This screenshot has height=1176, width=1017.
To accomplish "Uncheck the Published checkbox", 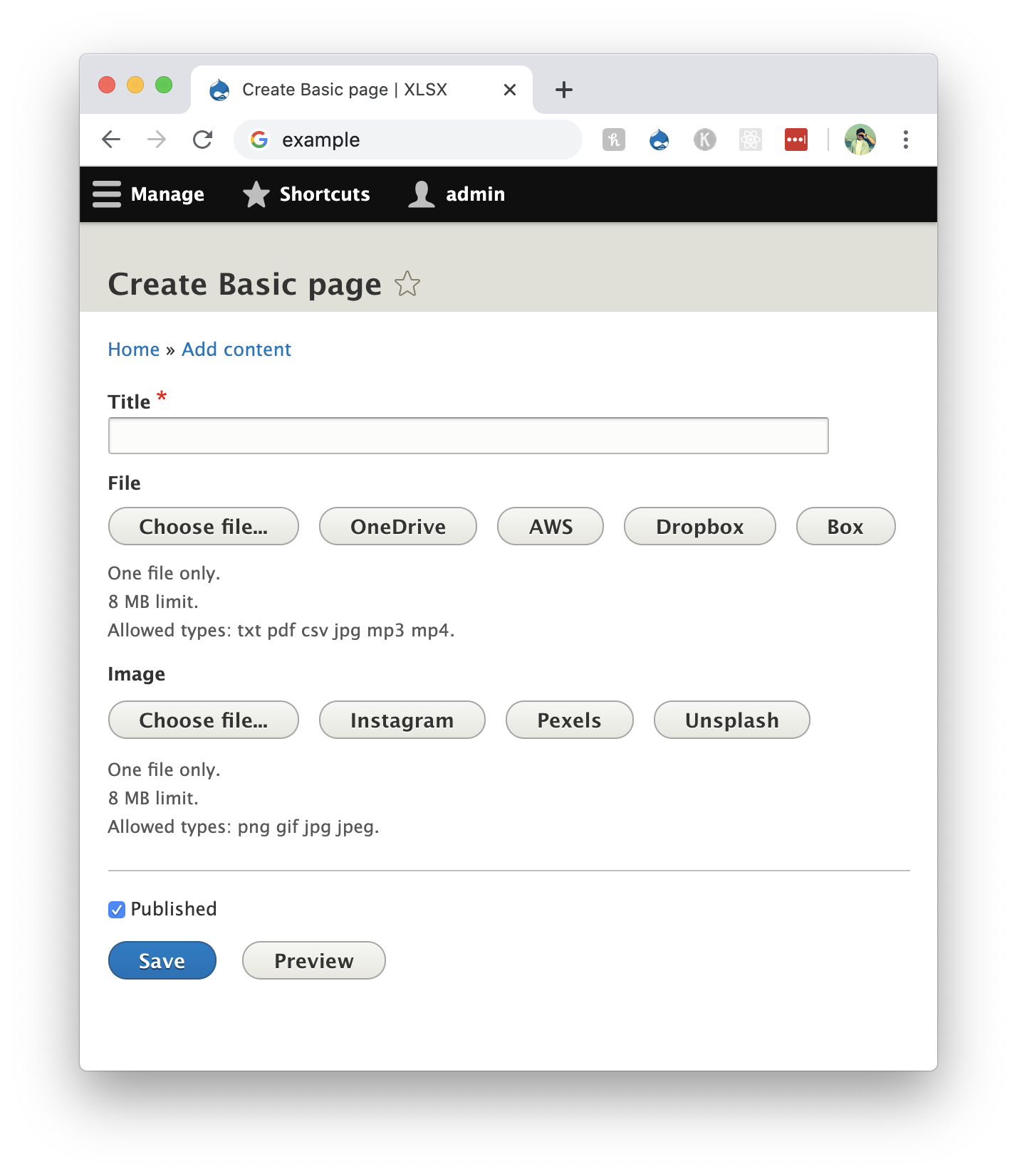I will coord(117,910).
